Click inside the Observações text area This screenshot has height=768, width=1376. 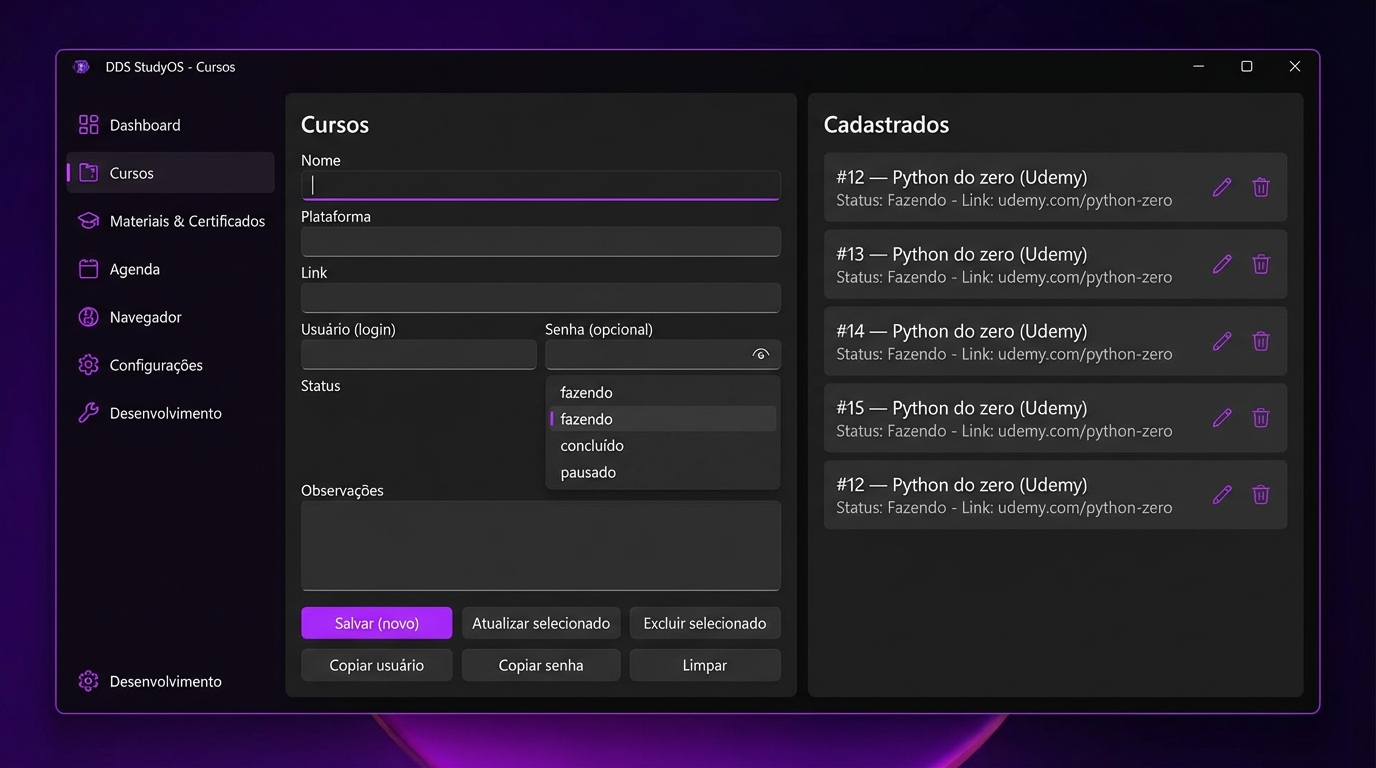(540, 545)
